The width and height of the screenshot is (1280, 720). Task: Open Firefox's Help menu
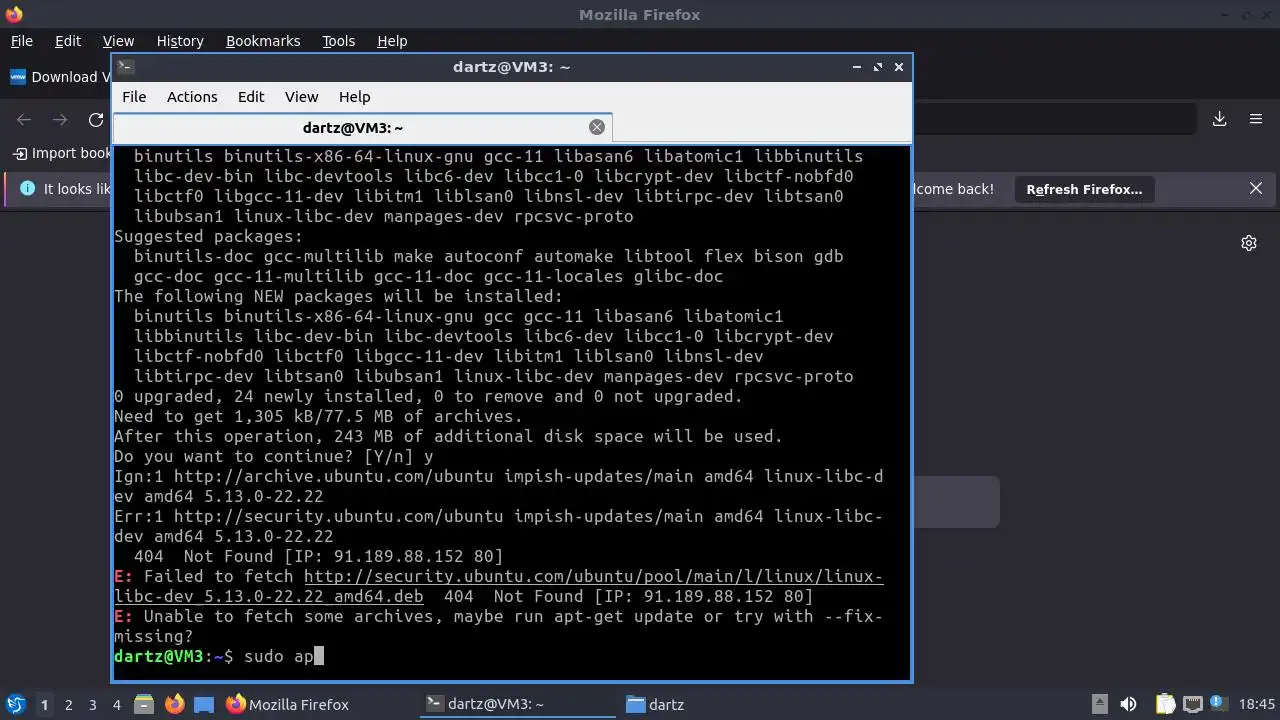tap(392, 41)
